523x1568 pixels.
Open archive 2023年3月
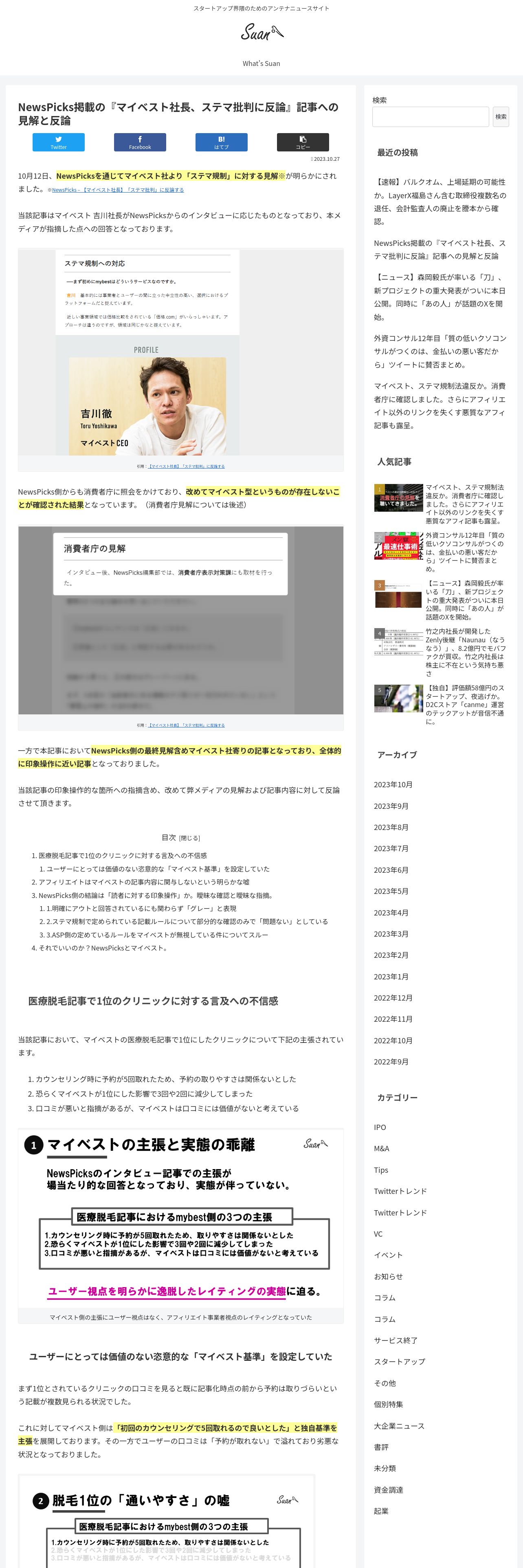391,934
